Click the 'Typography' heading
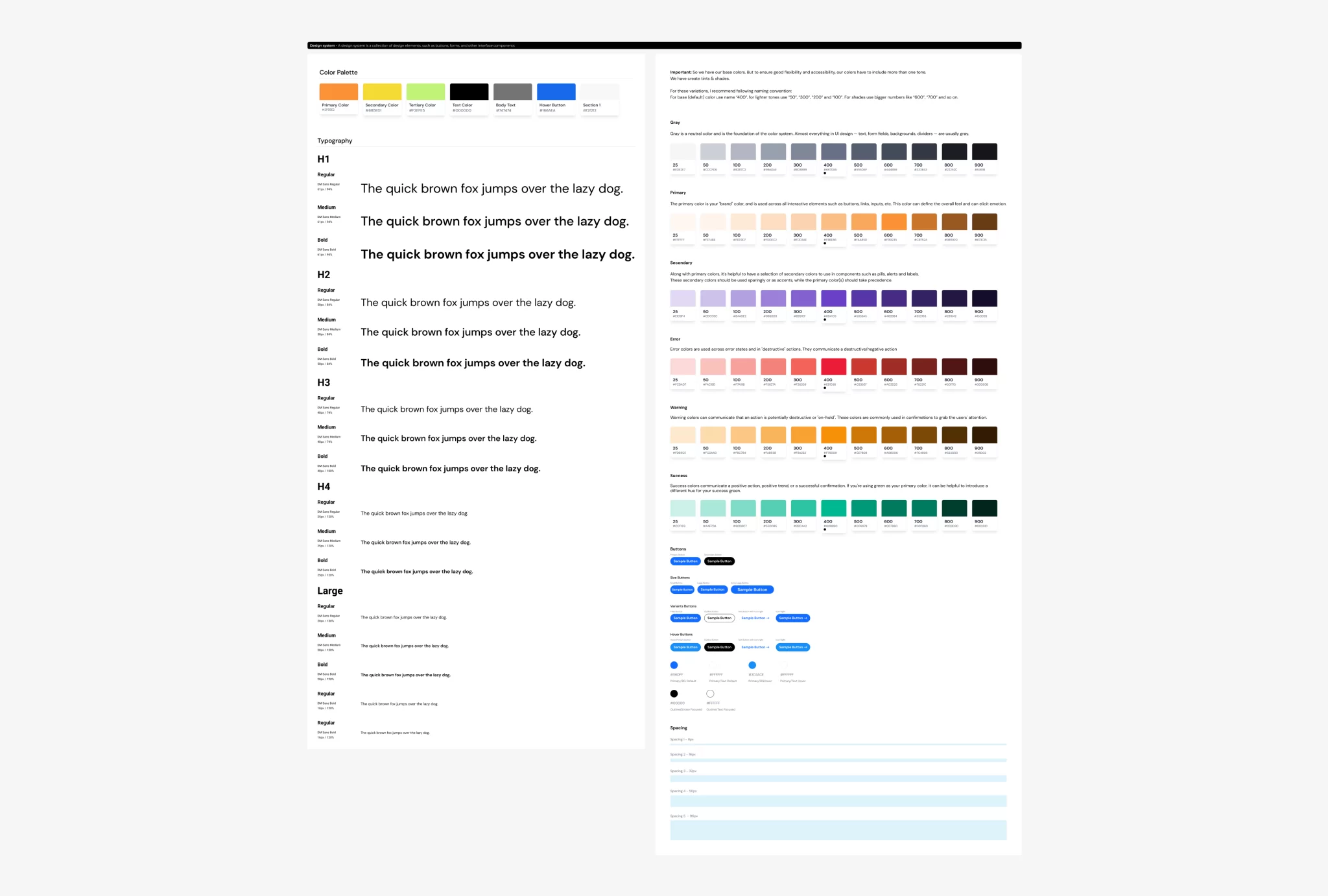 click(x=335, y=141)
